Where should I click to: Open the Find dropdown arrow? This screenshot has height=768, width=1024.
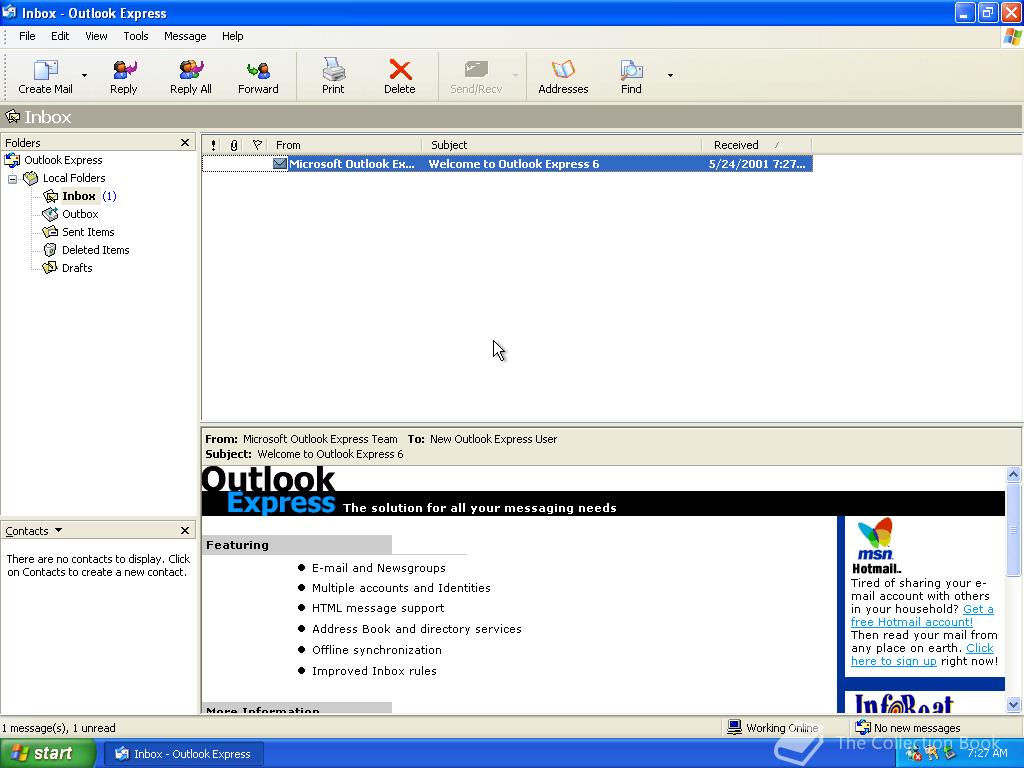click(668, 75)
